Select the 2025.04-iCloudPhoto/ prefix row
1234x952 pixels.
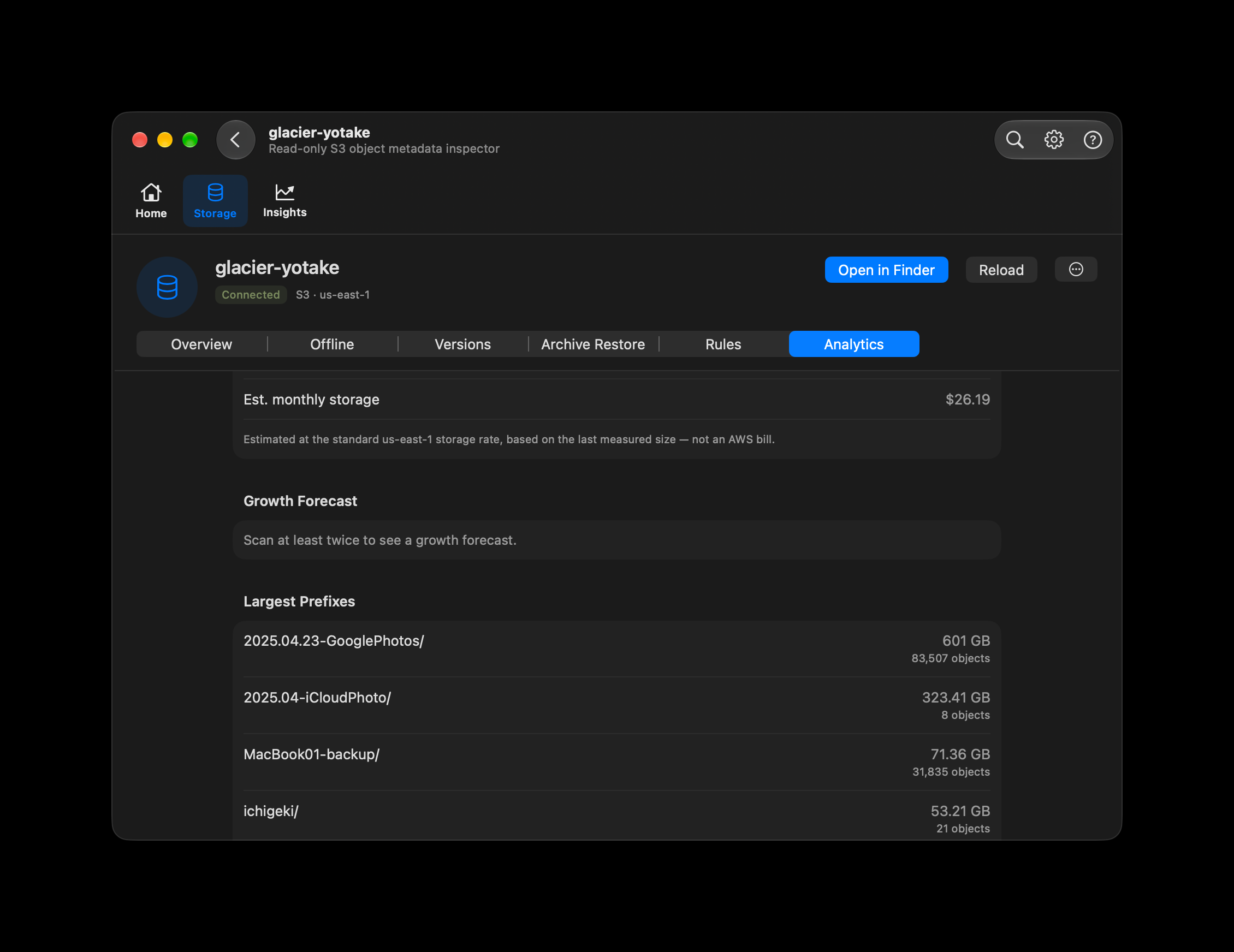(x=616, y=705)
